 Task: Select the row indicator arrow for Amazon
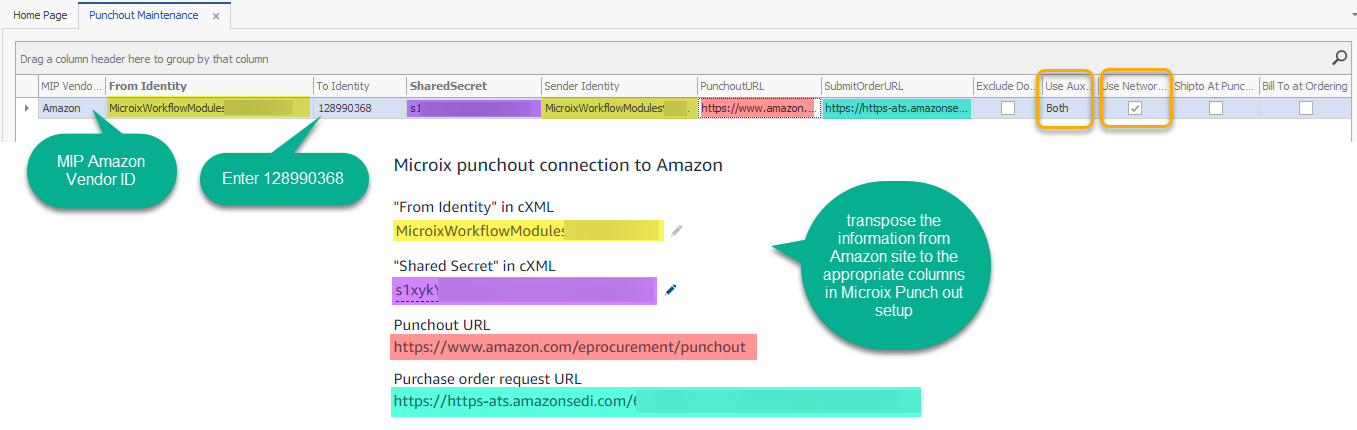point(27,107)
